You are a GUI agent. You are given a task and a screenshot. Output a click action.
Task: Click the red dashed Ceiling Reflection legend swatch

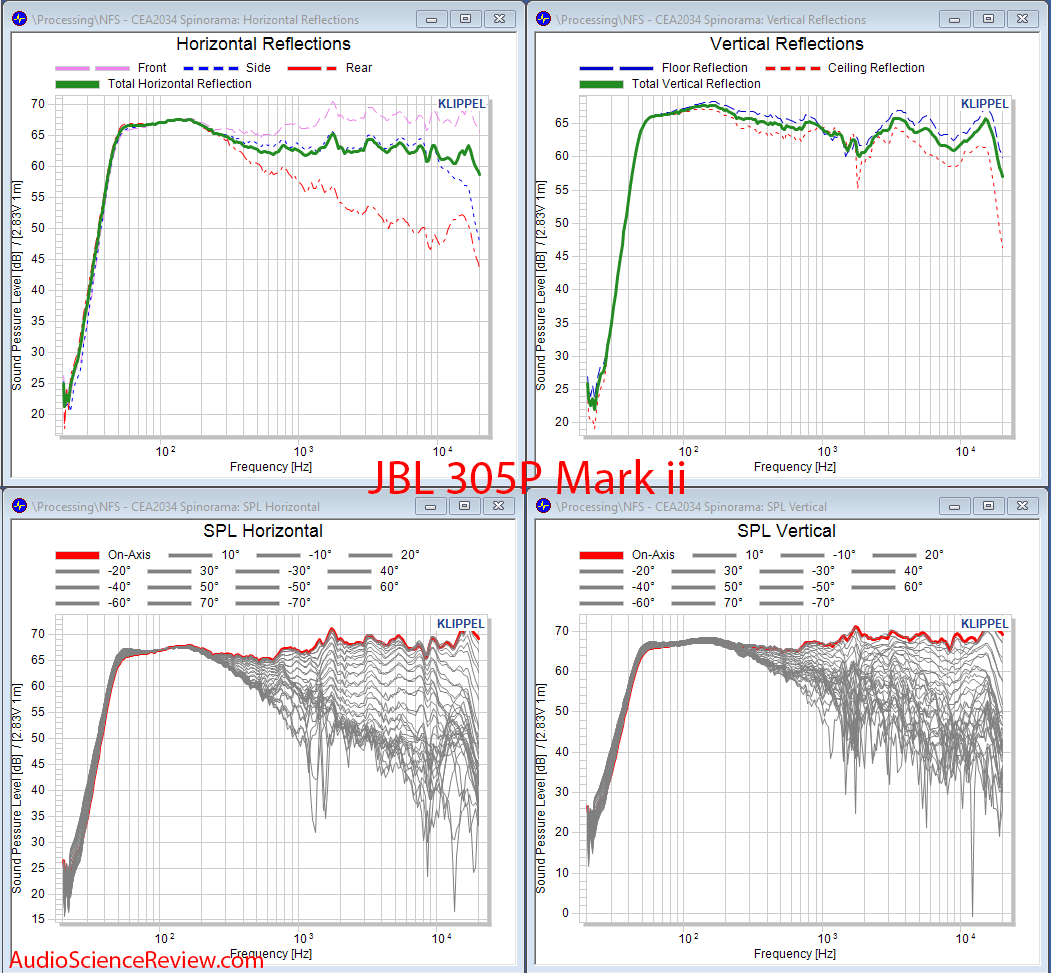pyautogui.click(x=793, y=68)
